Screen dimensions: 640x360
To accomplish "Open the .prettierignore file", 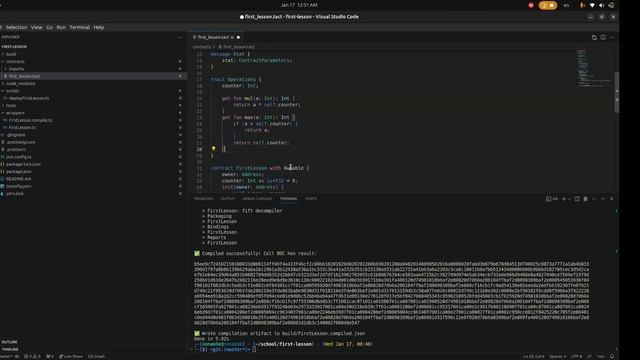I will (x=21, y=142).
